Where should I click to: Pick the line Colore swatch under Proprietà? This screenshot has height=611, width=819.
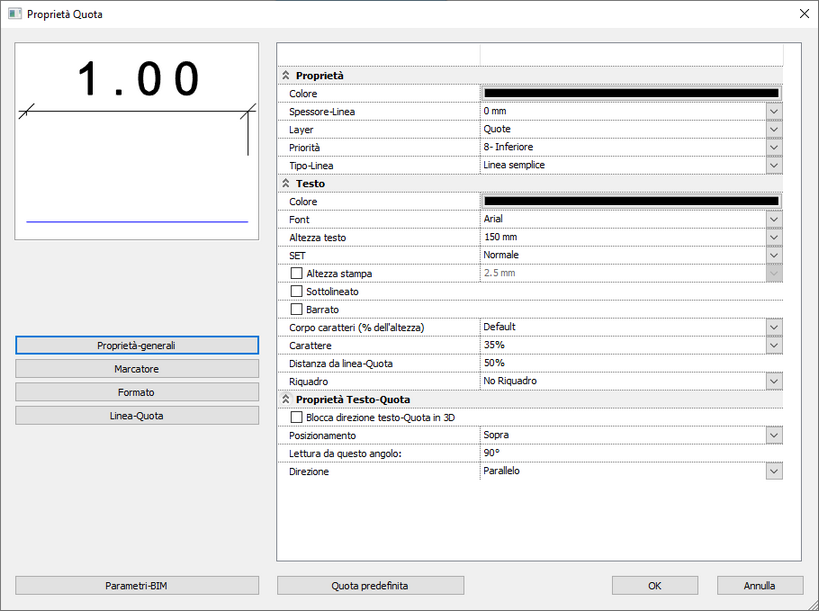click(x=631, y=93)
